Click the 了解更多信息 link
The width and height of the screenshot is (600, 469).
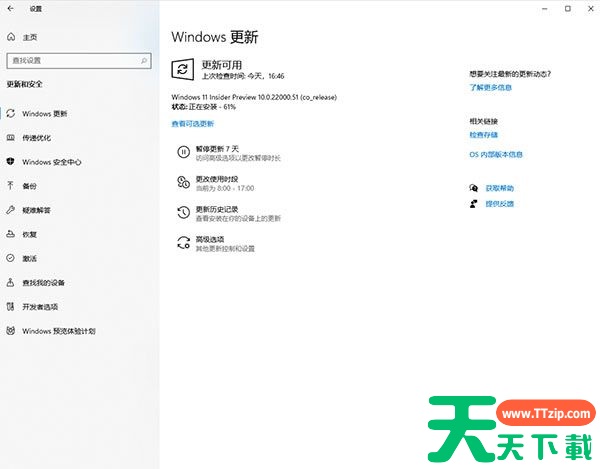point(491,87)
